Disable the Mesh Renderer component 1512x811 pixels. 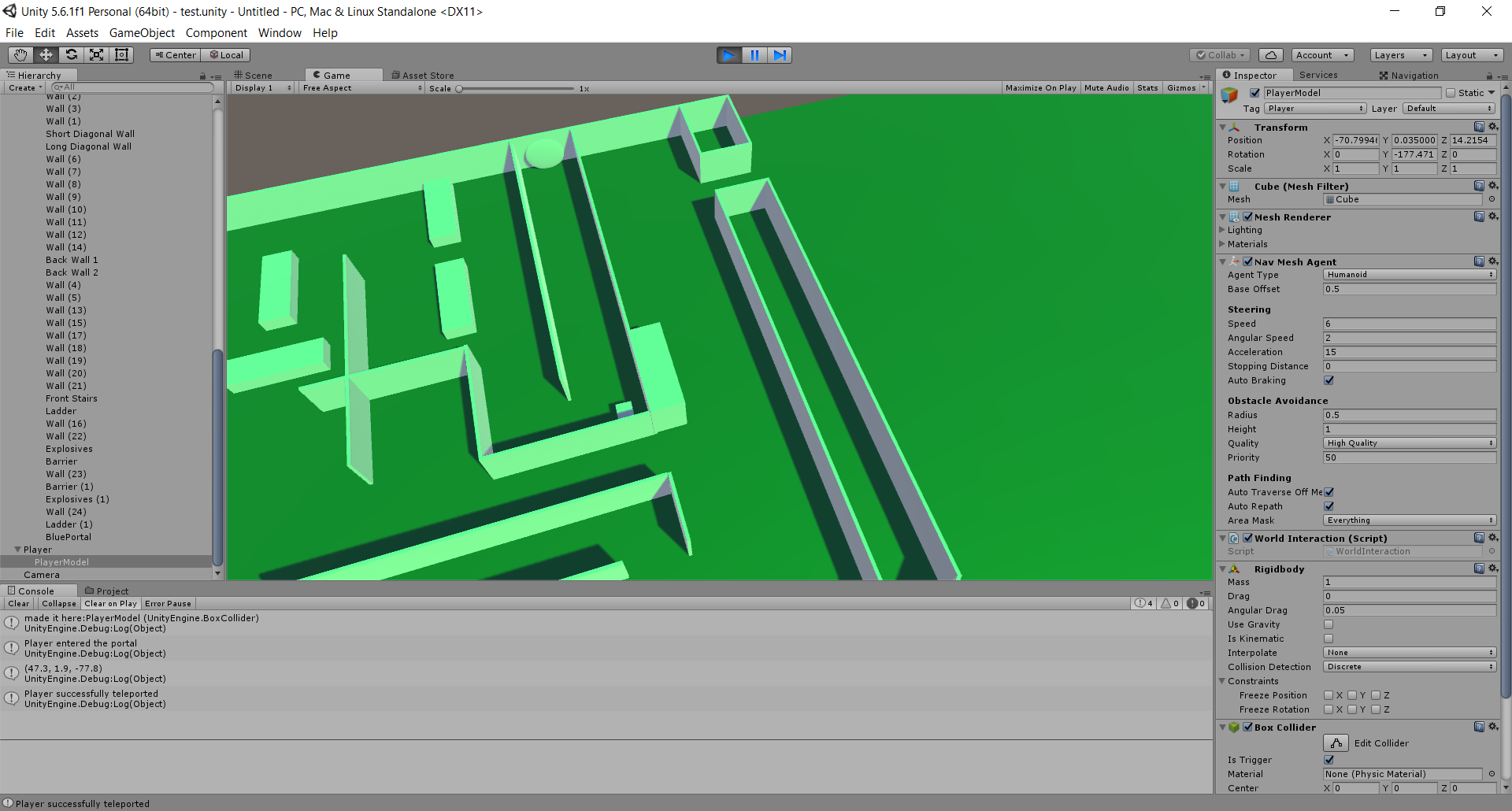coord(1248,217)
